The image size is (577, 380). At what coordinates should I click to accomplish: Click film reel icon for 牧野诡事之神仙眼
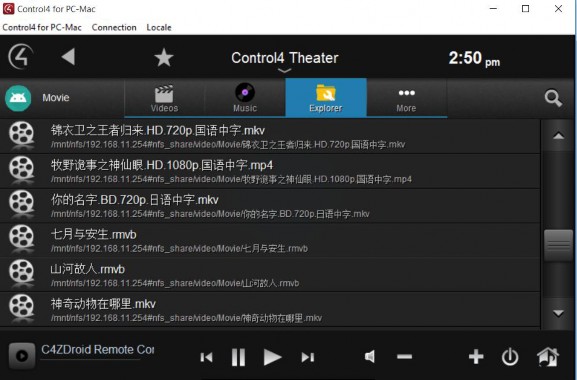(22, 168)
